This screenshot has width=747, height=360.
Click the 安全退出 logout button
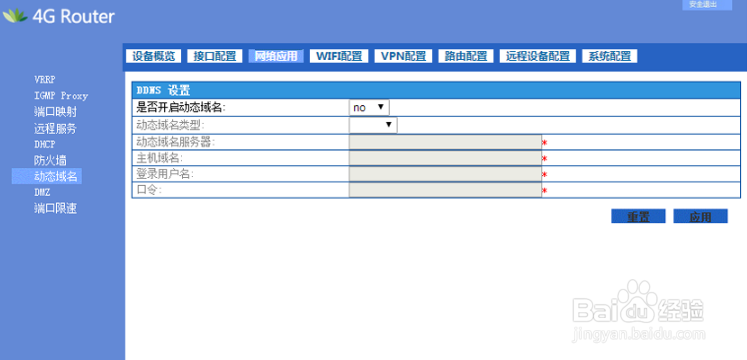point(707,4)
